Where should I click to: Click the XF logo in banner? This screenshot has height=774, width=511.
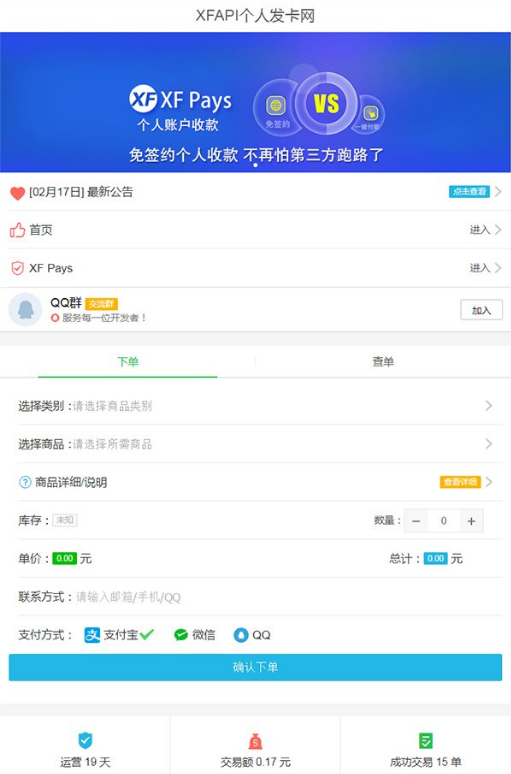tap(143, 99)
